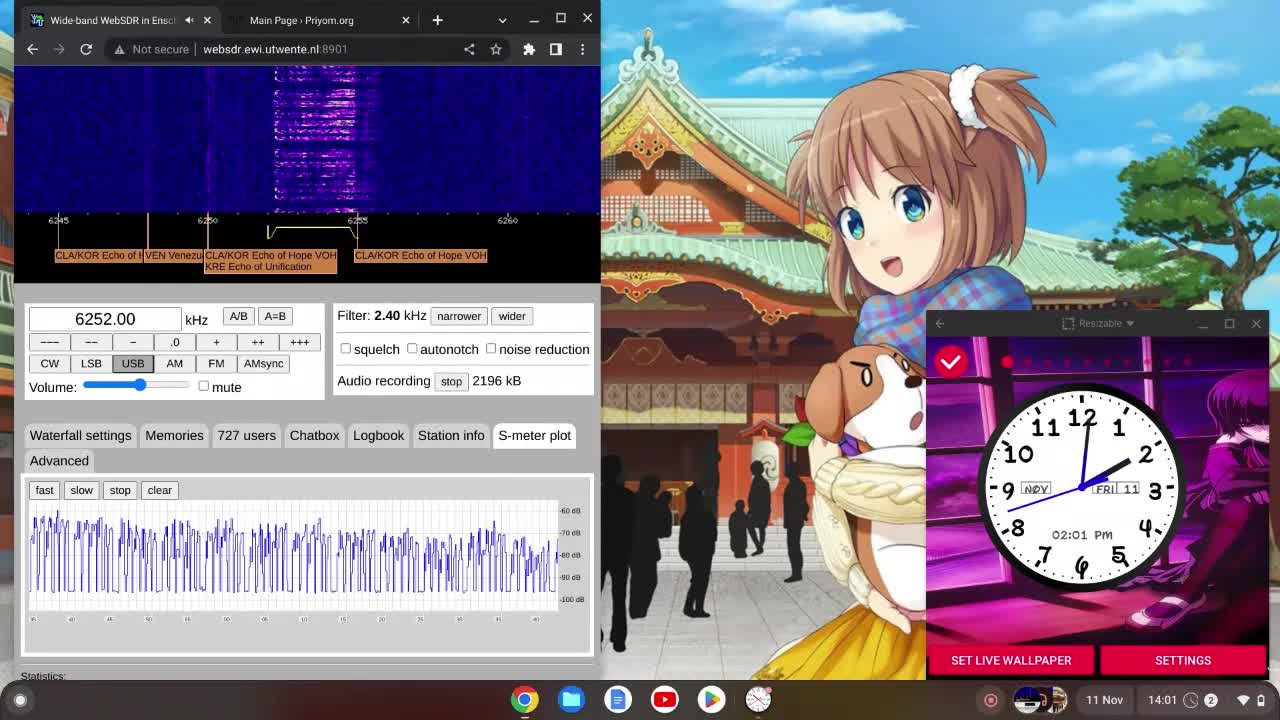The height and width of the screenshot is (720, 1280).
Task: Open the Logbook tab
Action: tap(378, 435)
